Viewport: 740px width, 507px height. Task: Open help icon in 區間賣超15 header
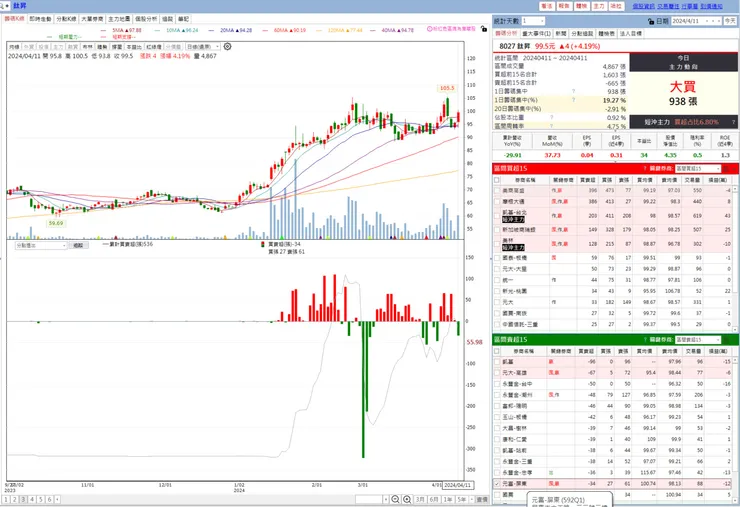coord(645,340)
